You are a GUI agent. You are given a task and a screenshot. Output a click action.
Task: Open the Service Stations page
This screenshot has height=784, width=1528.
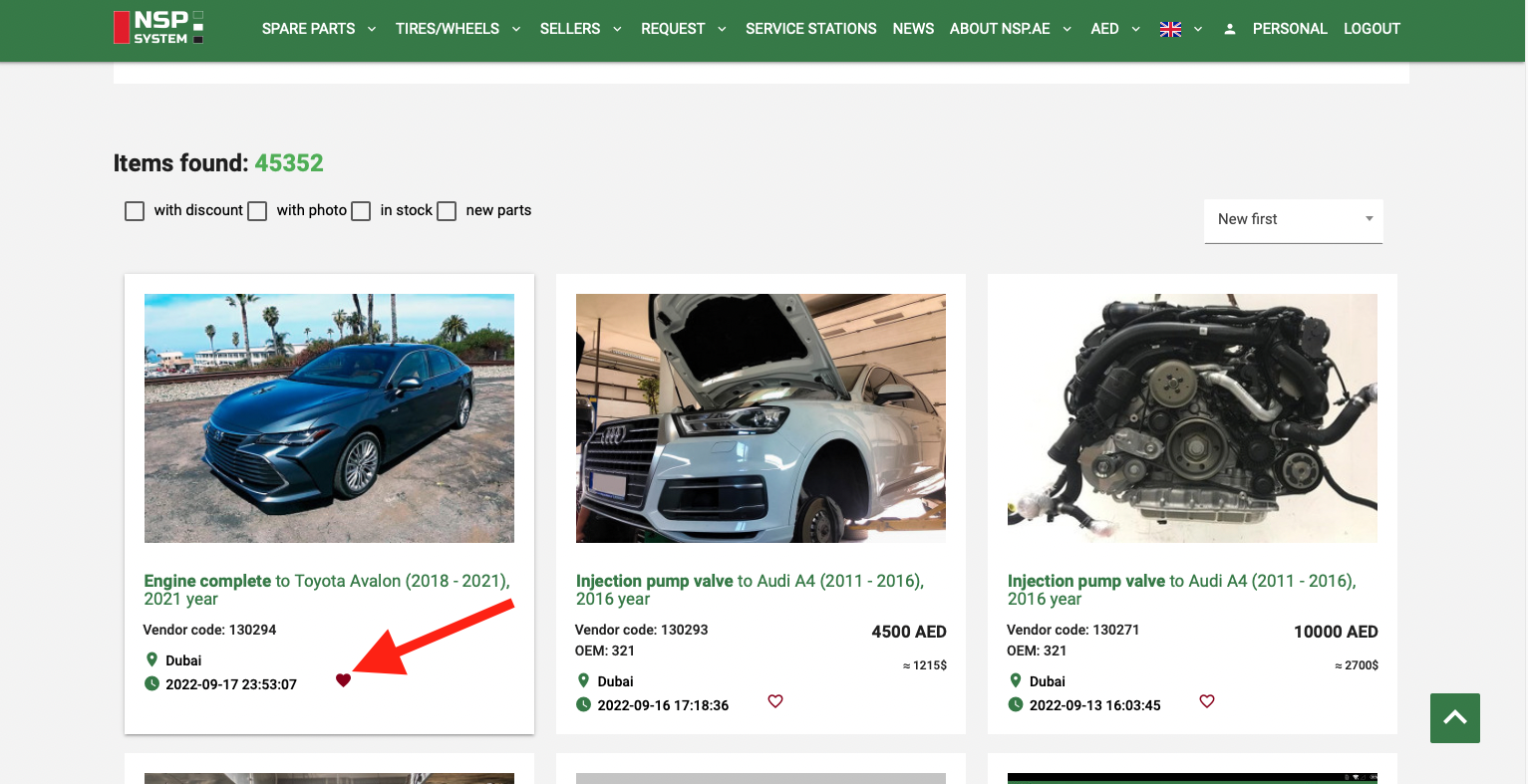point(810,29)
